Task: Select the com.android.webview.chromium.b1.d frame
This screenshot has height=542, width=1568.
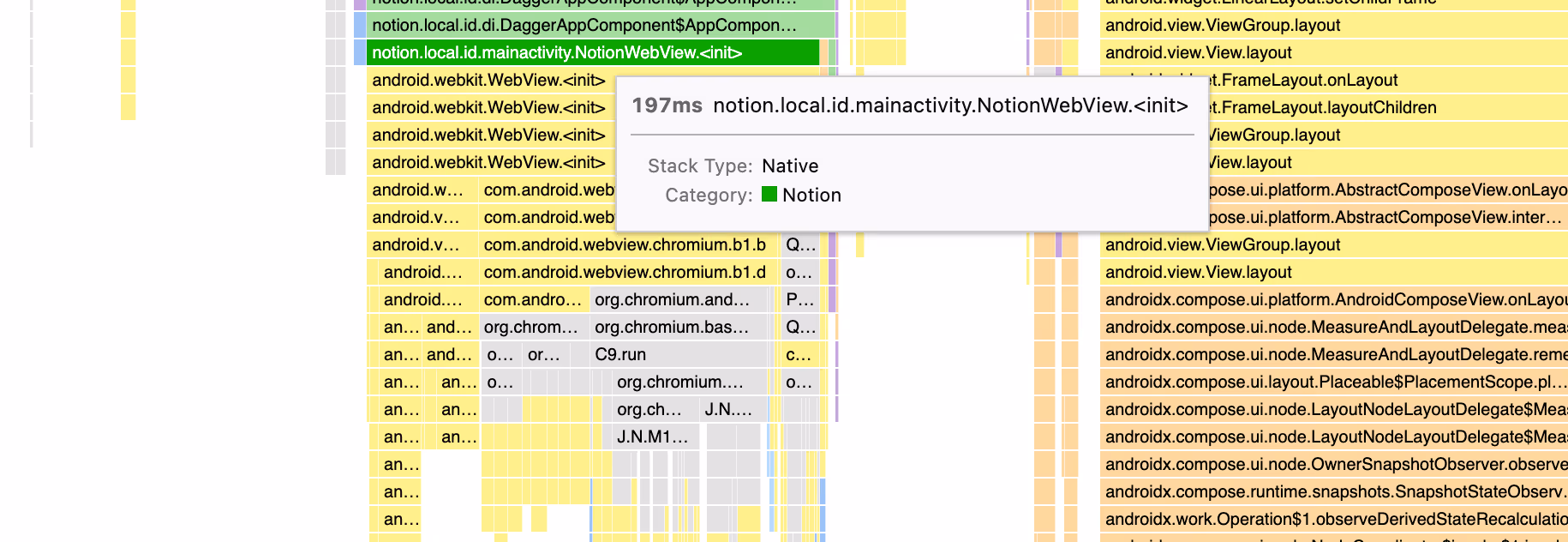Action: point(625,272)
